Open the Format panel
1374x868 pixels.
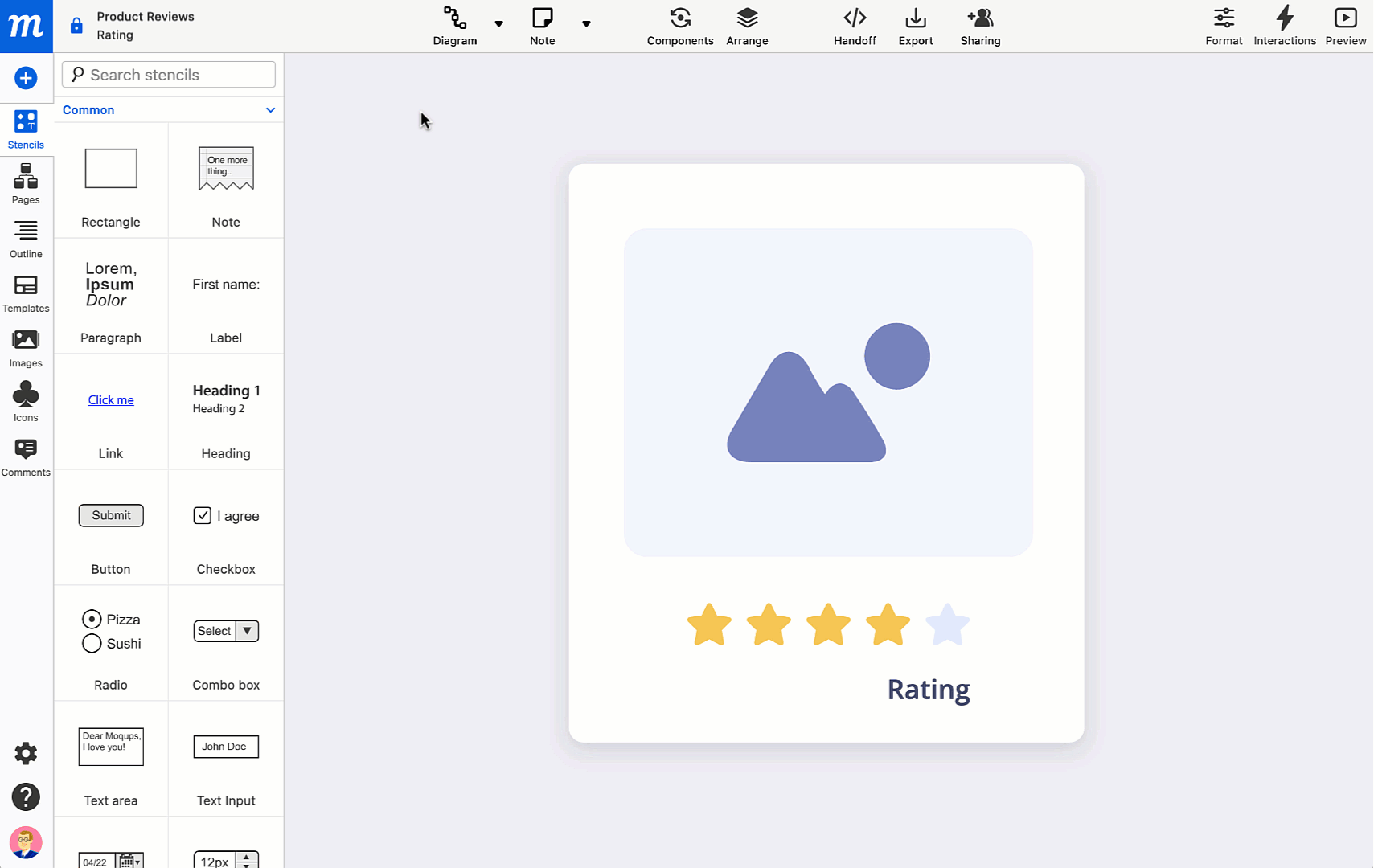coord(1223,26)
